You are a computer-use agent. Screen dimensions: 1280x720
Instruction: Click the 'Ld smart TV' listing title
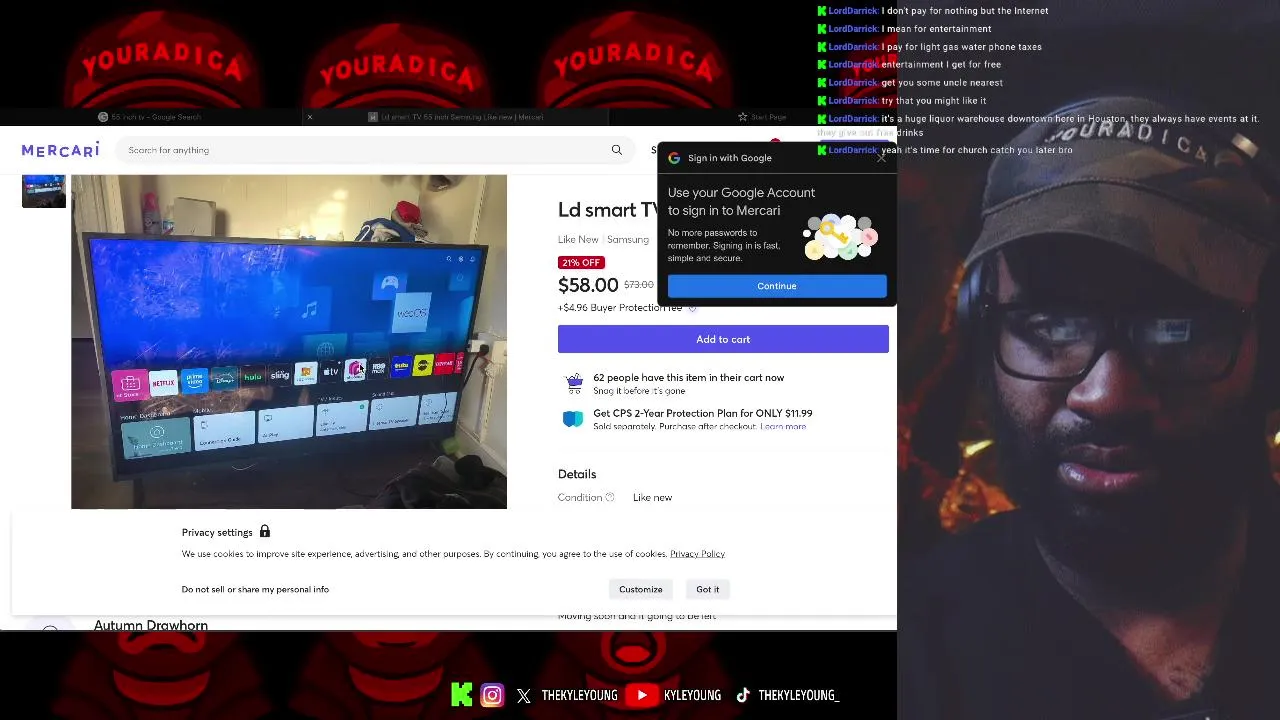[x=608, y=210]
